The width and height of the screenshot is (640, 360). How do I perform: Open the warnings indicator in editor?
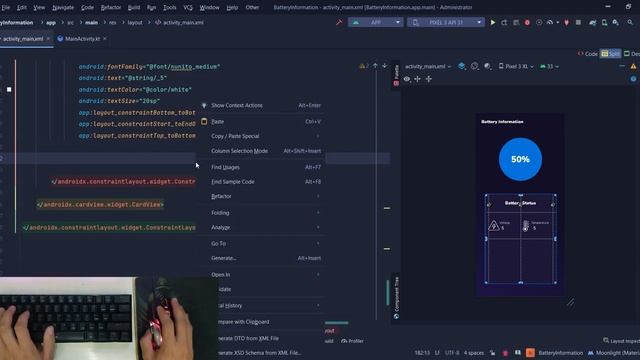click(x=364, y=66)
